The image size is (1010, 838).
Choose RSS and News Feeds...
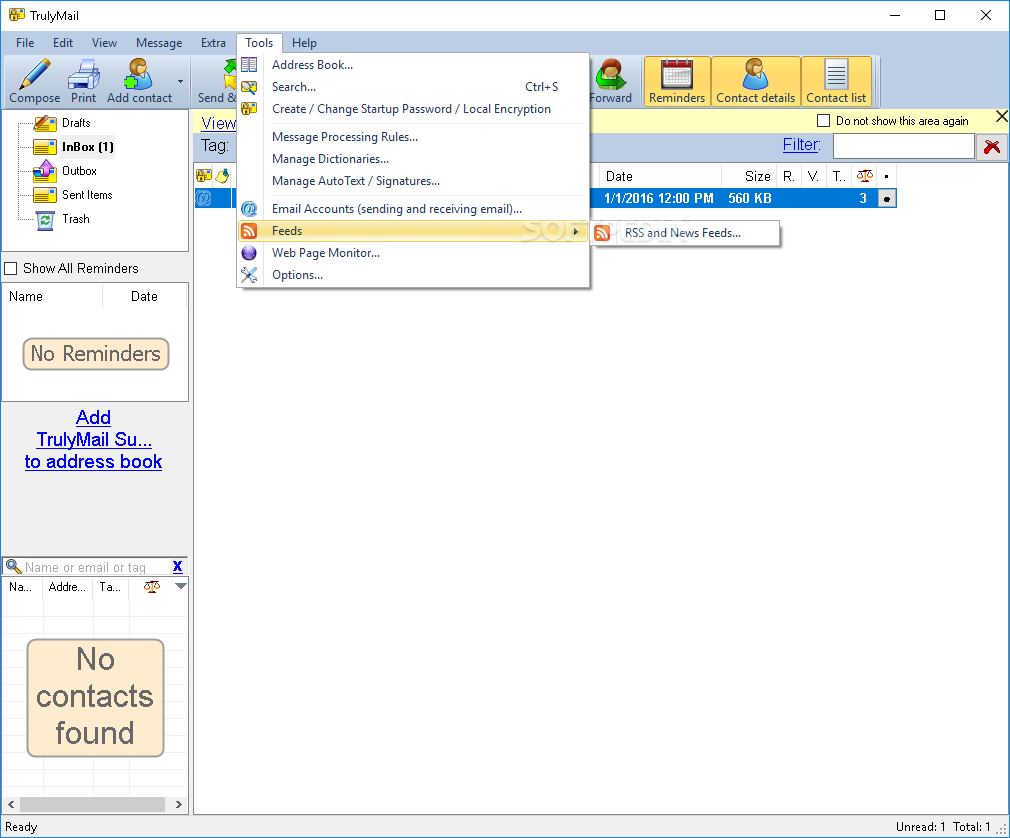pos(685,233)
